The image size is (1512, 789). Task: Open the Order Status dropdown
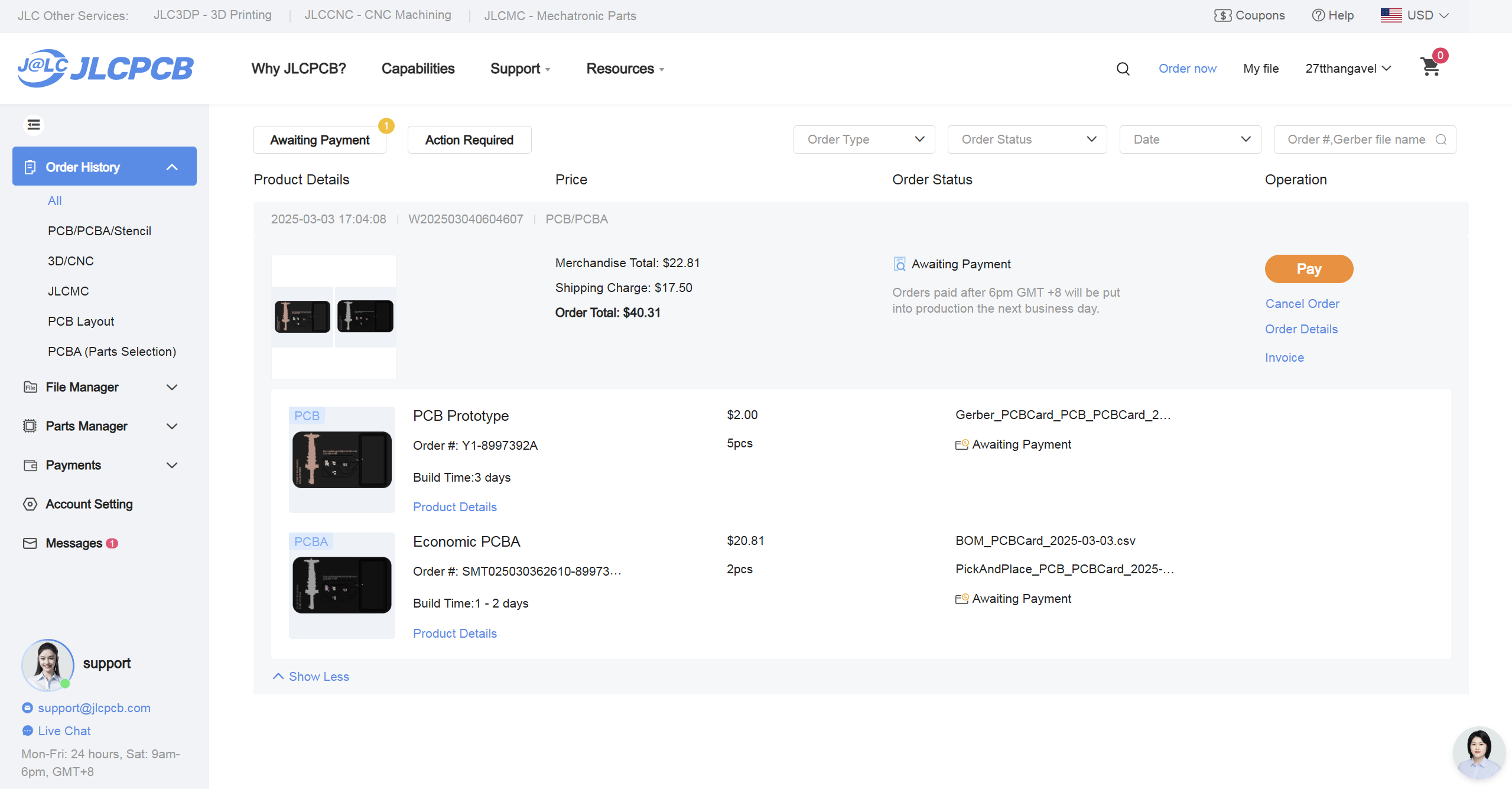pyautogui.click(x=1027, y=139)
